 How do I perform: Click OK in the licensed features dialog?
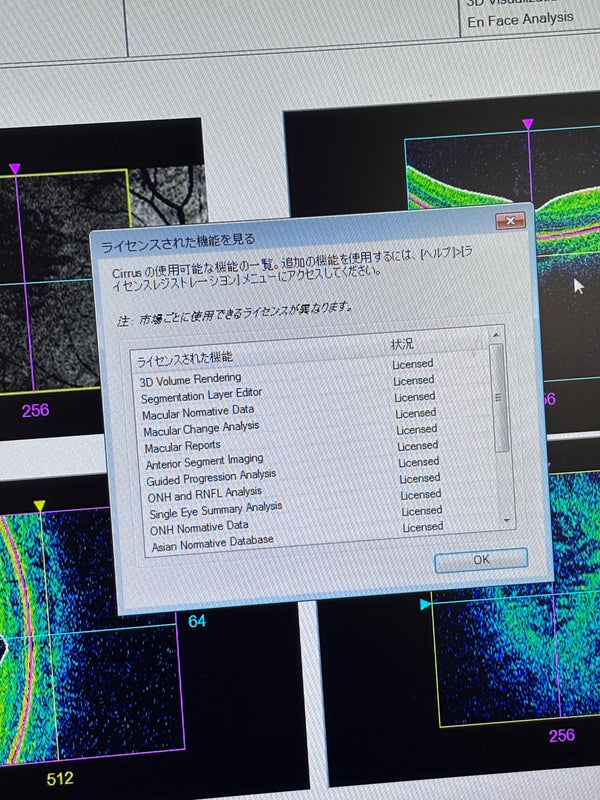[481, 560]
